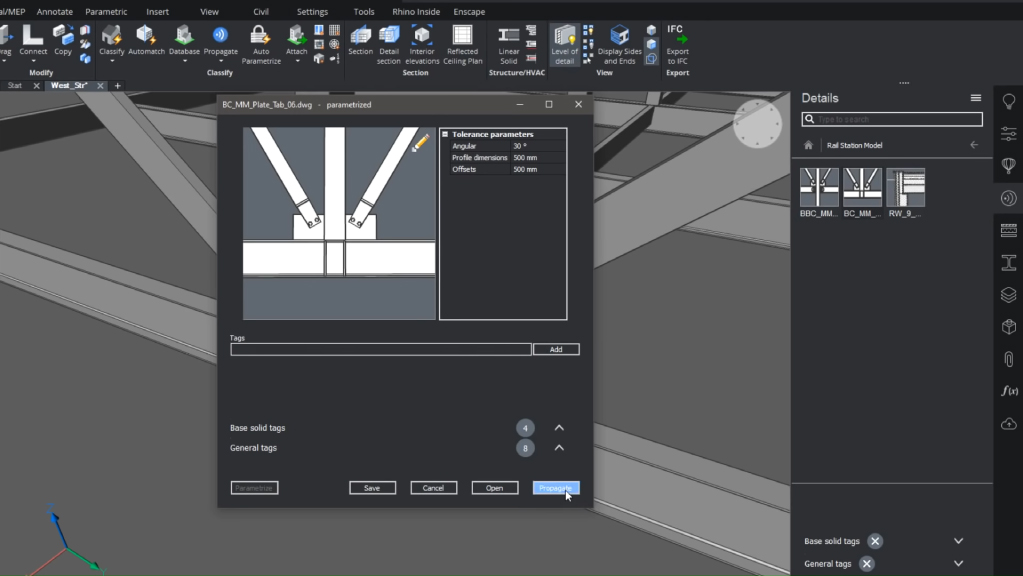Clear Base solid tags filter in Details panel
The height and width of the screenshot is (576, 1023).
coord(875,541)
